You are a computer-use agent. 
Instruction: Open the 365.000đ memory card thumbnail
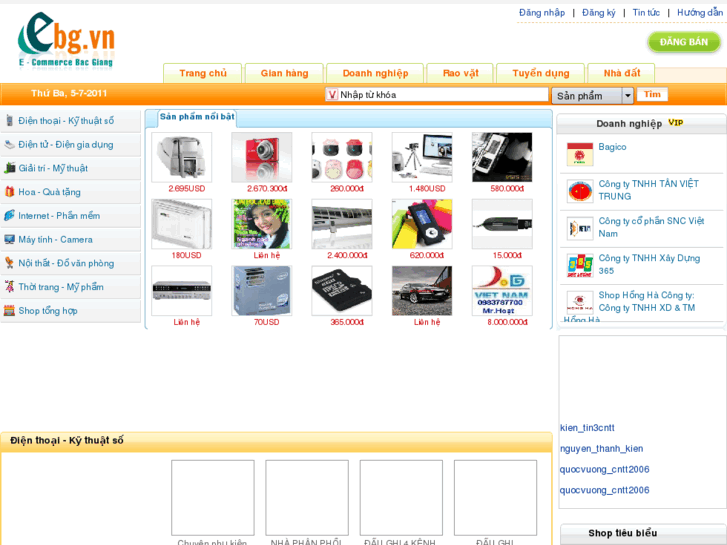[342, 291]
